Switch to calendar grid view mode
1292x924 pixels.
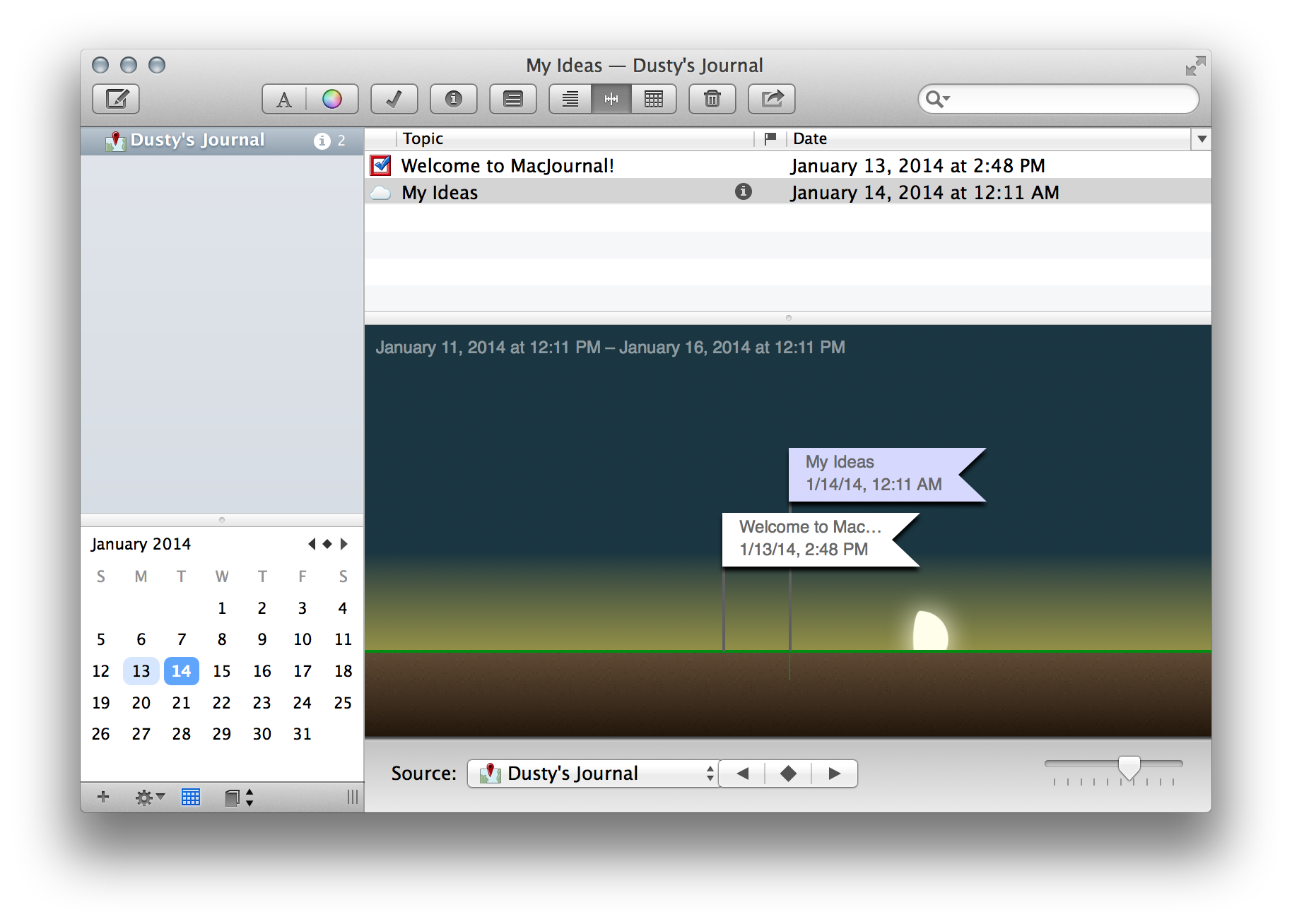point(654,100)
